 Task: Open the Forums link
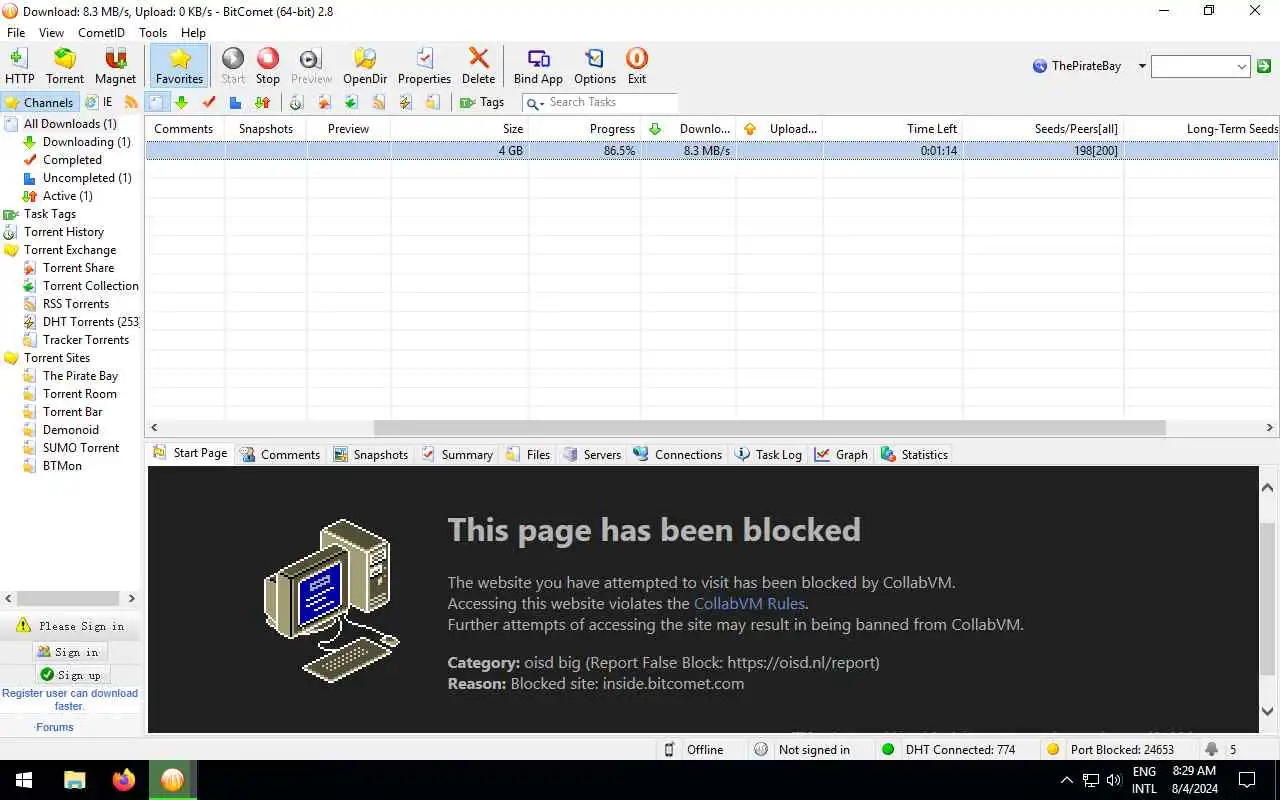[55, 727]
